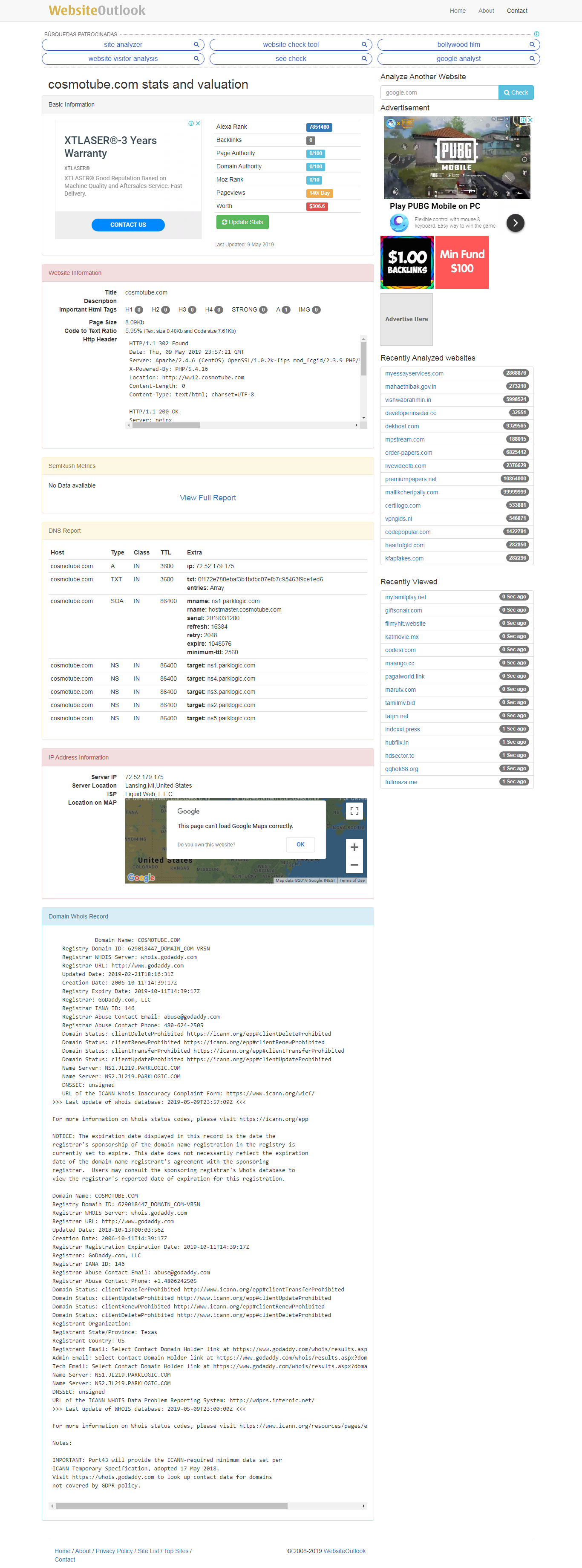Open About in top navigation
The image size is (582, 1568).
click(486, 11)
